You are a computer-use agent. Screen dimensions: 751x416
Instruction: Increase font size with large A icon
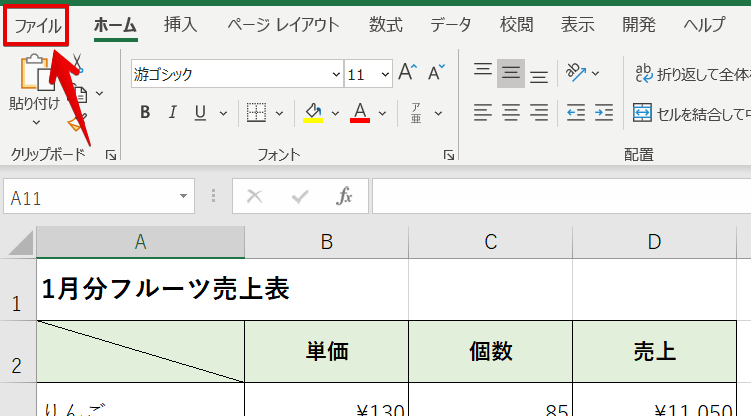click(x=408, y=73)
